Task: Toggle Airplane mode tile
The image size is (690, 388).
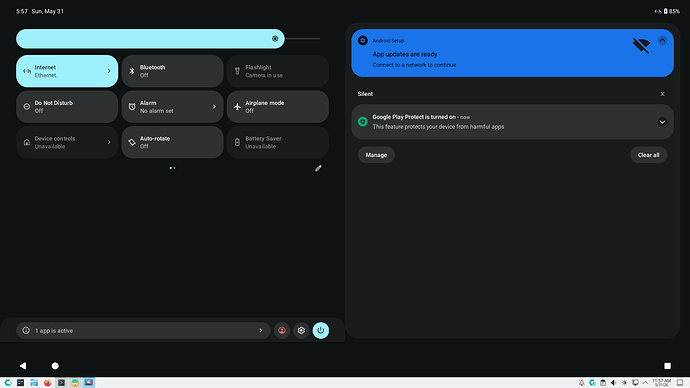Action: click(x=278, y=106)
